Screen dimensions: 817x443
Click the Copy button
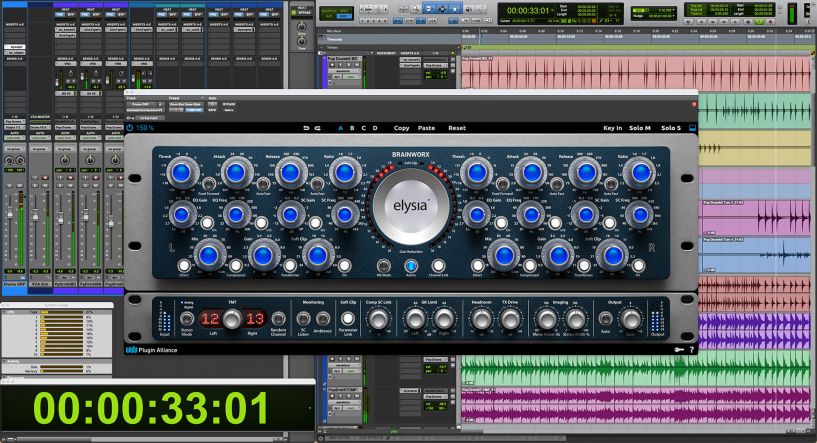[401, 128]
